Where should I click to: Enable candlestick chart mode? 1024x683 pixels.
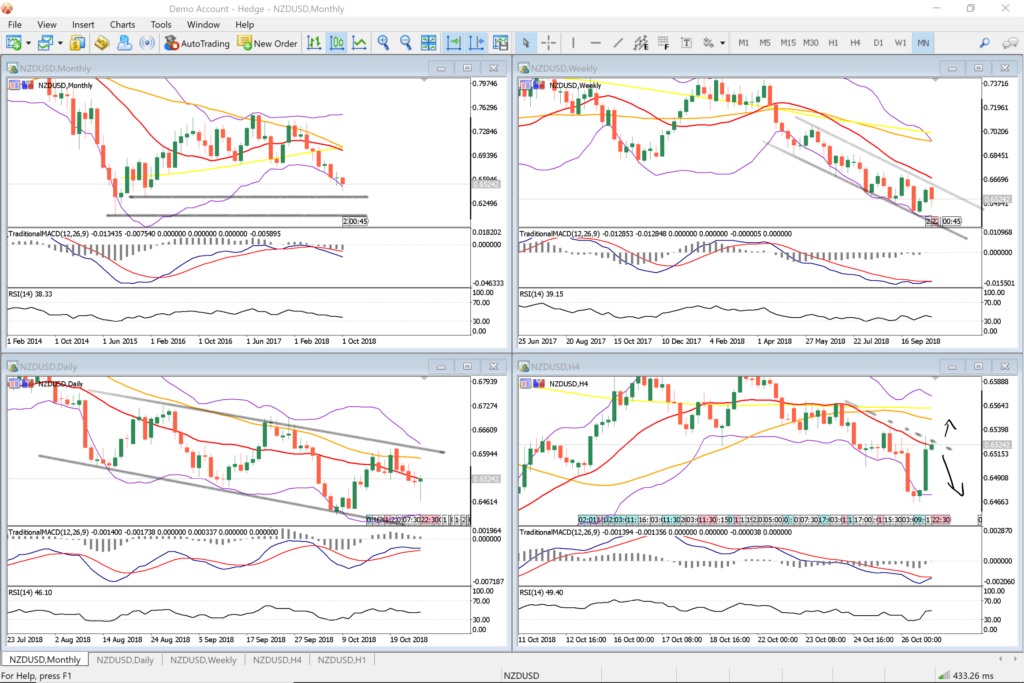(336, 43)
